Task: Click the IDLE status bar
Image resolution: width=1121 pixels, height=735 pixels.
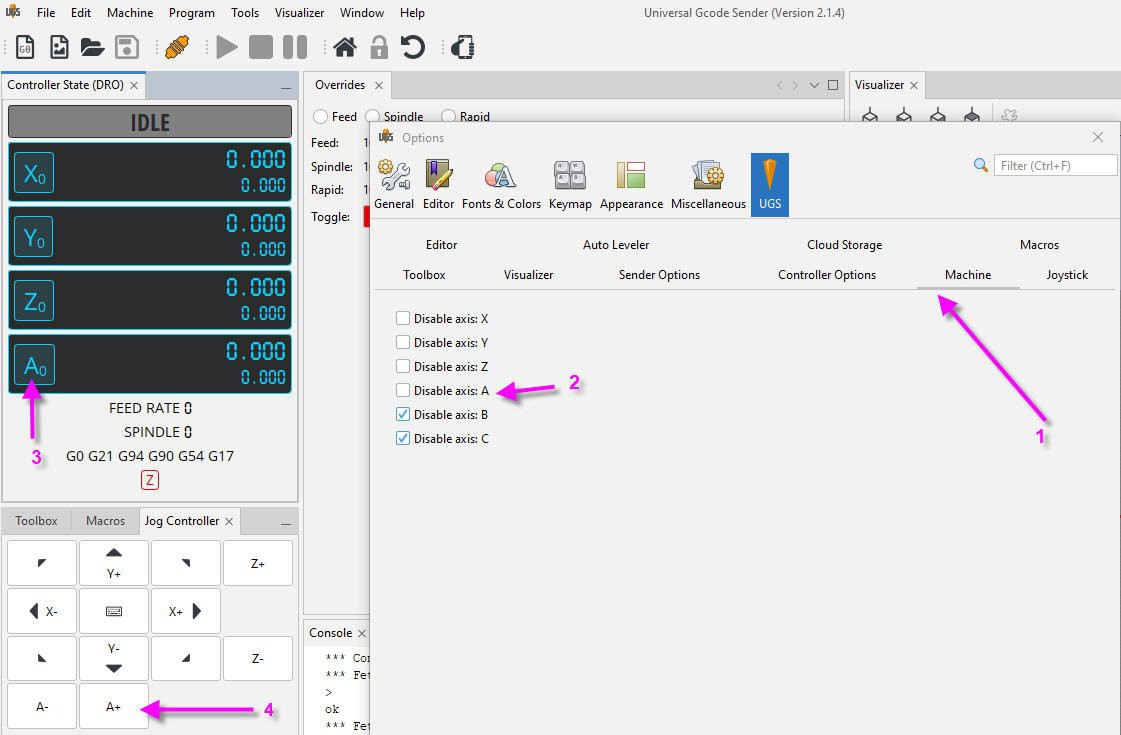Action: click(x=150, y=122)
